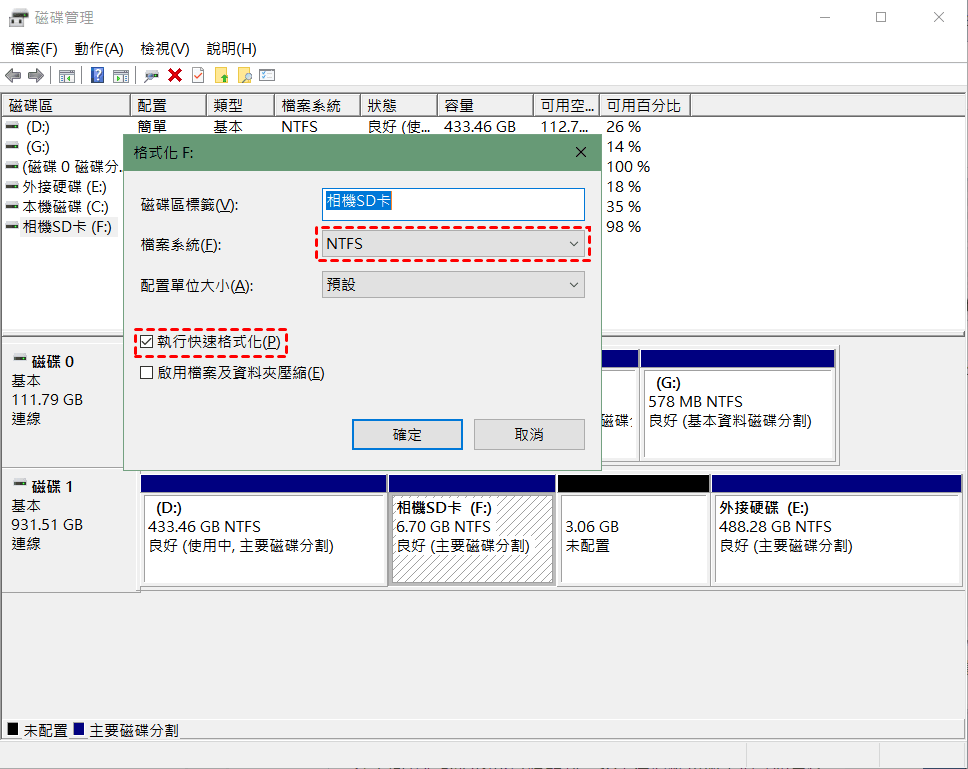Click the 類型 column header
The width and height of the screenshot is (968, 769).
point(241,106)
